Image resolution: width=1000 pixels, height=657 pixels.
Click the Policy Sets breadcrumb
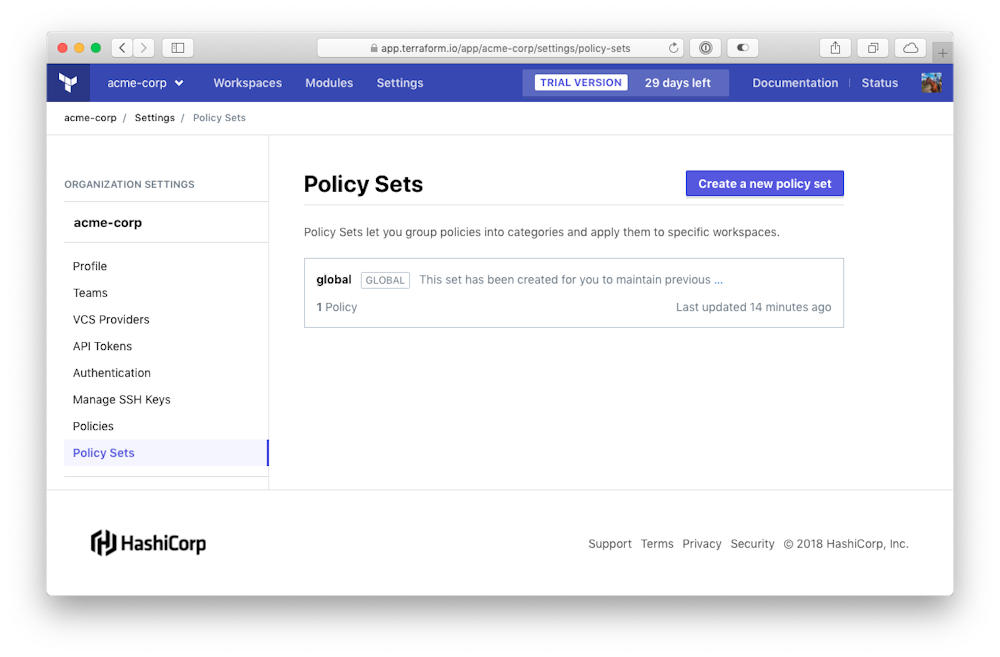(219, 118)
